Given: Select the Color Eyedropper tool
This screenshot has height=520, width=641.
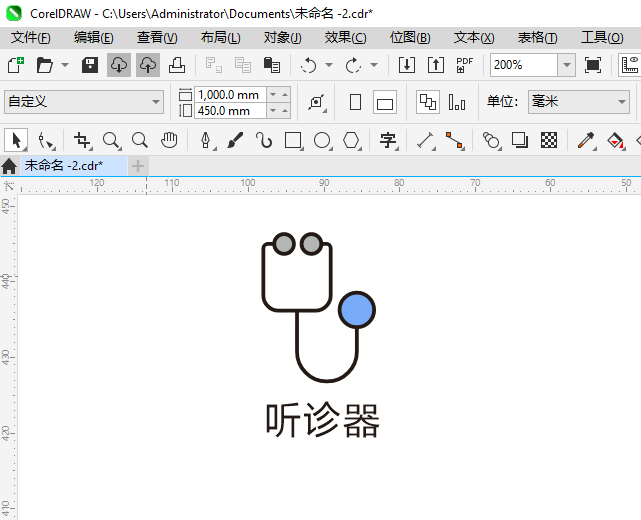Looking at the screenshot, I should coord(586,140).
